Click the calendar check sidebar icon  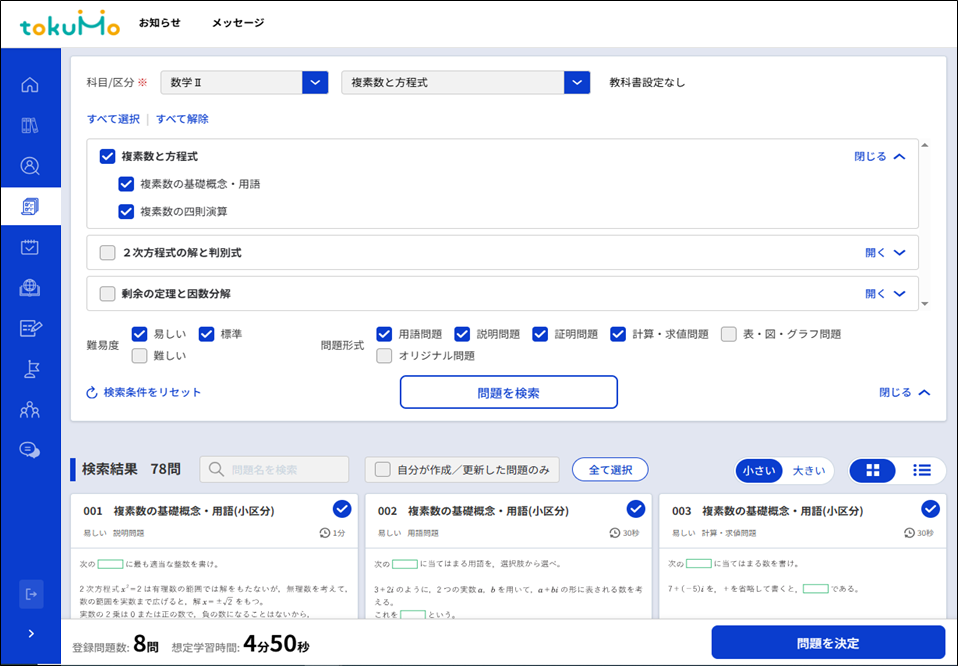pos(30,247)
